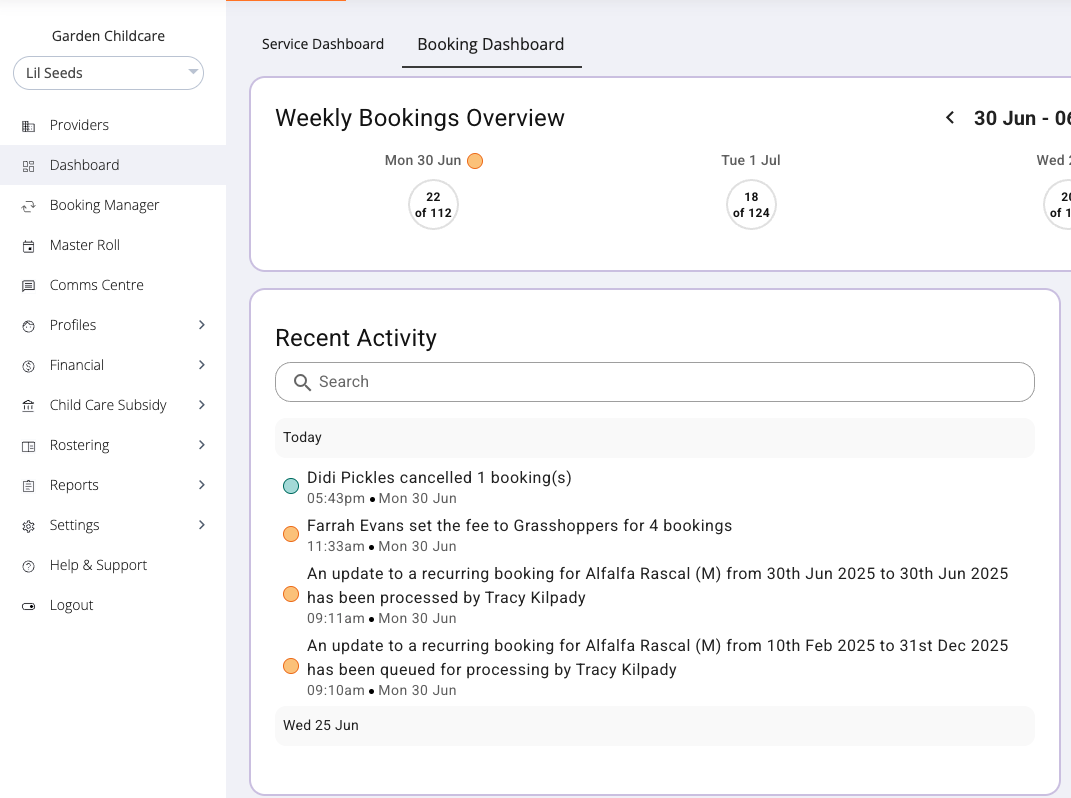
Task: Click the Reports clipboard icon
Action: pos(29,486)
